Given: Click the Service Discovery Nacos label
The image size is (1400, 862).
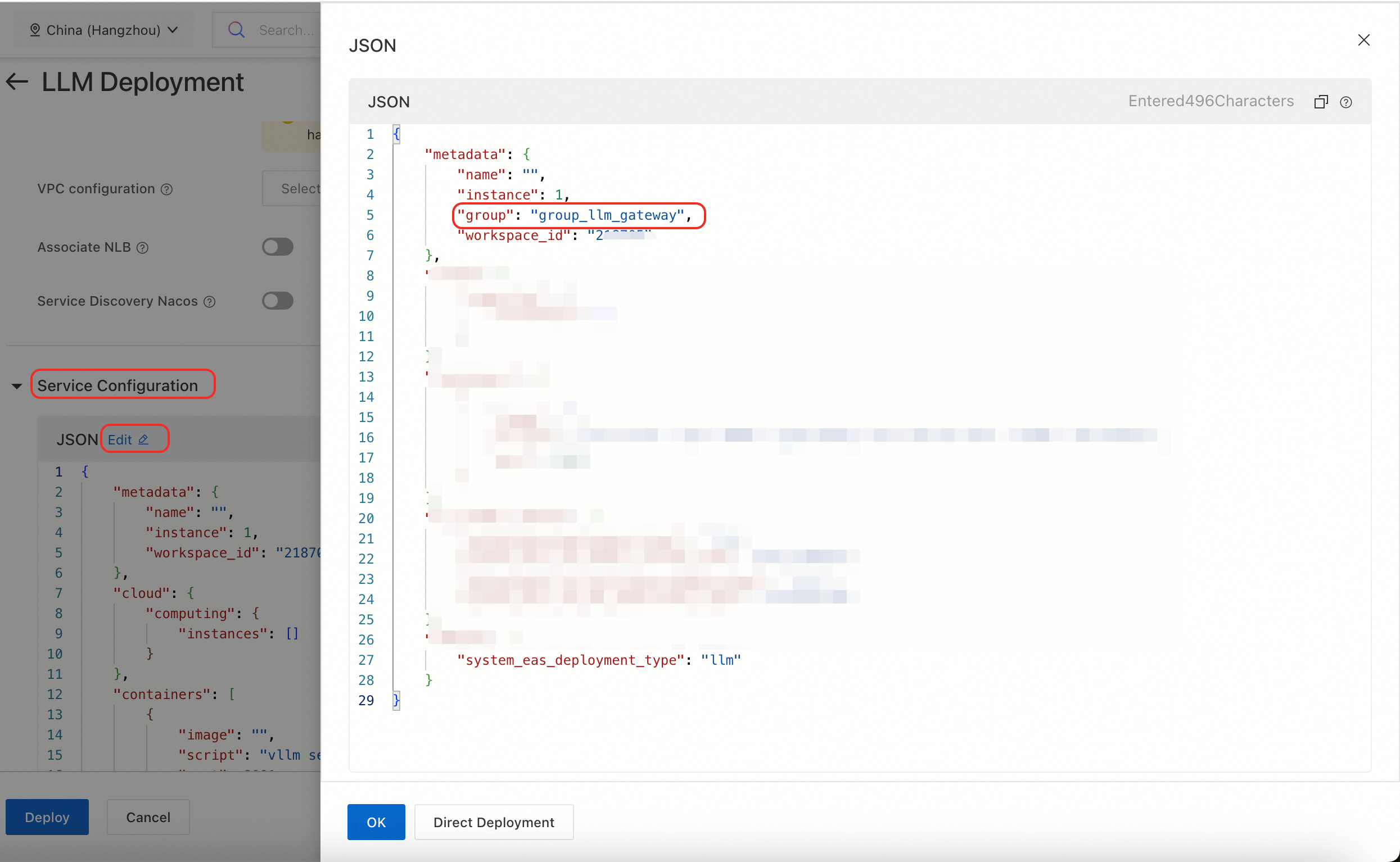Looking at the screenshot, I should coord(118,301).
